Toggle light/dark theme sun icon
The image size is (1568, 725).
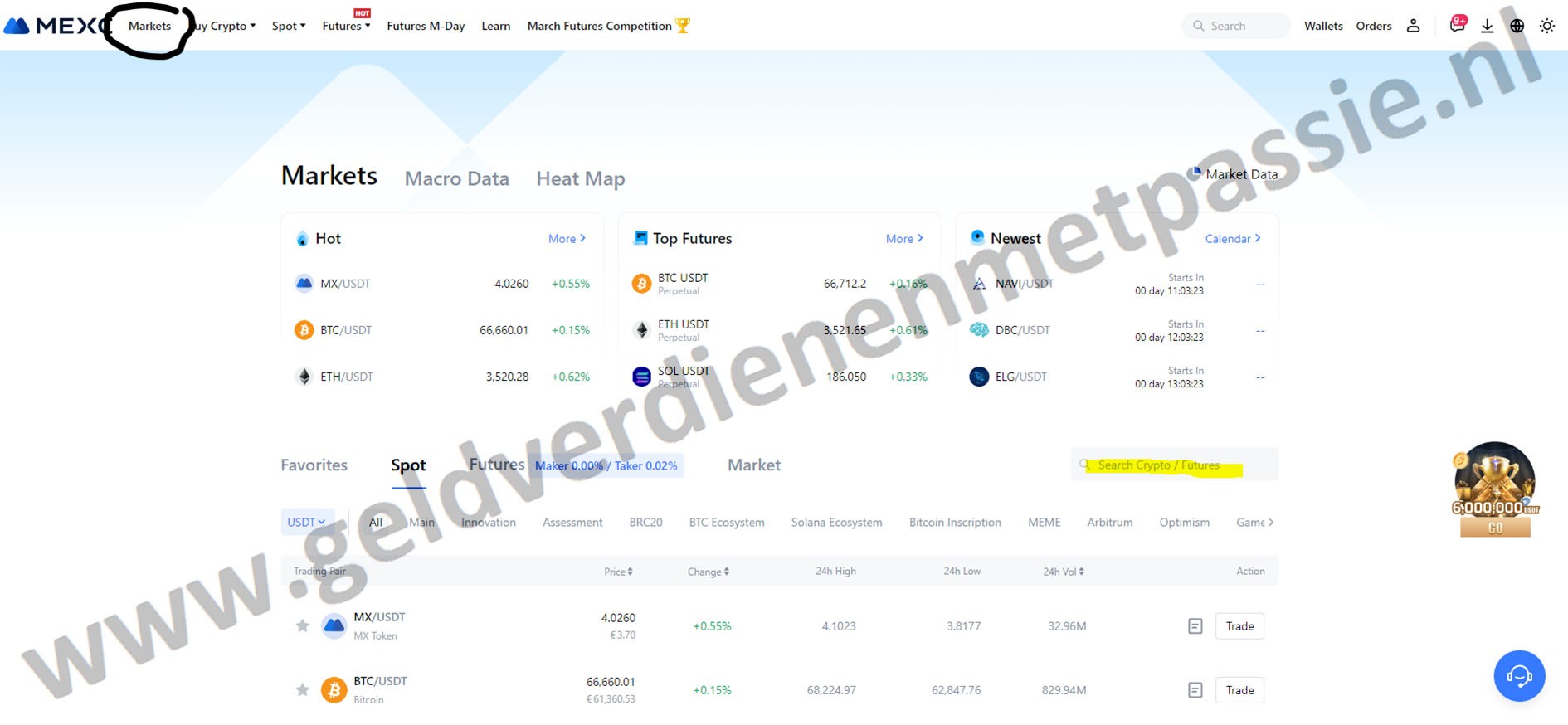pyautogui.click(x=1546, y=26)
